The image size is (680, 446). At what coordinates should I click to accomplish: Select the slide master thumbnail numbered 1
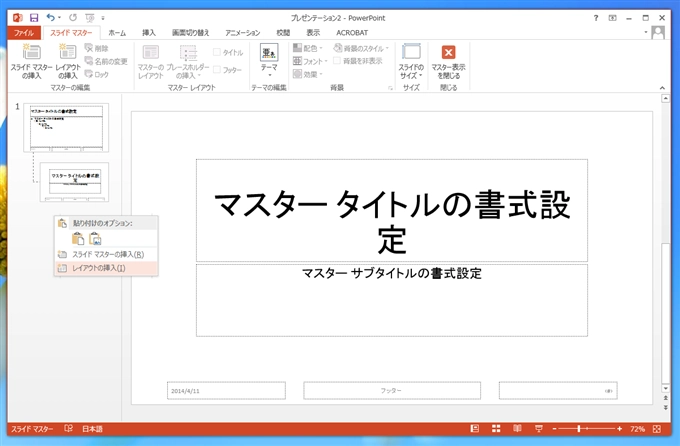[x=66, y=128]
